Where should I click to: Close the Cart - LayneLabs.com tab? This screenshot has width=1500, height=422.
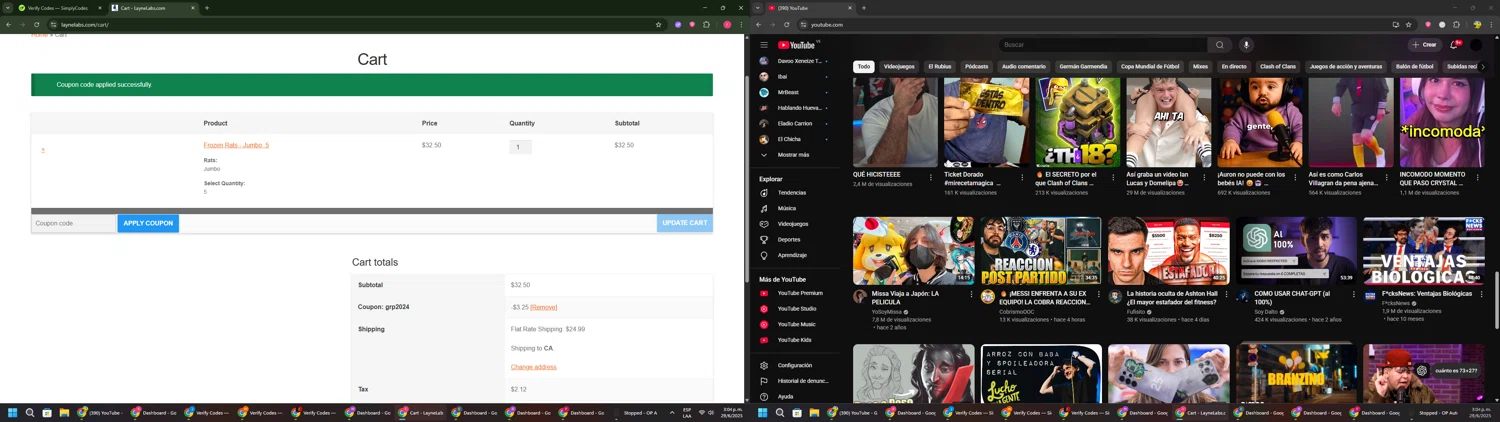(193, 8)
